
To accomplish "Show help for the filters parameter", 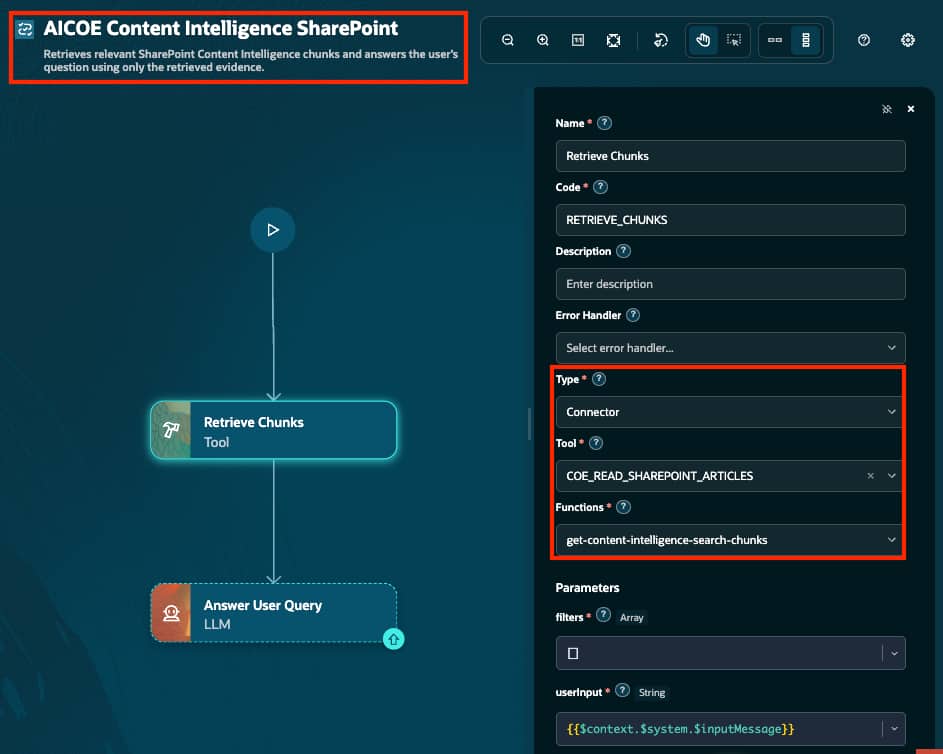I will coord(604,615).
